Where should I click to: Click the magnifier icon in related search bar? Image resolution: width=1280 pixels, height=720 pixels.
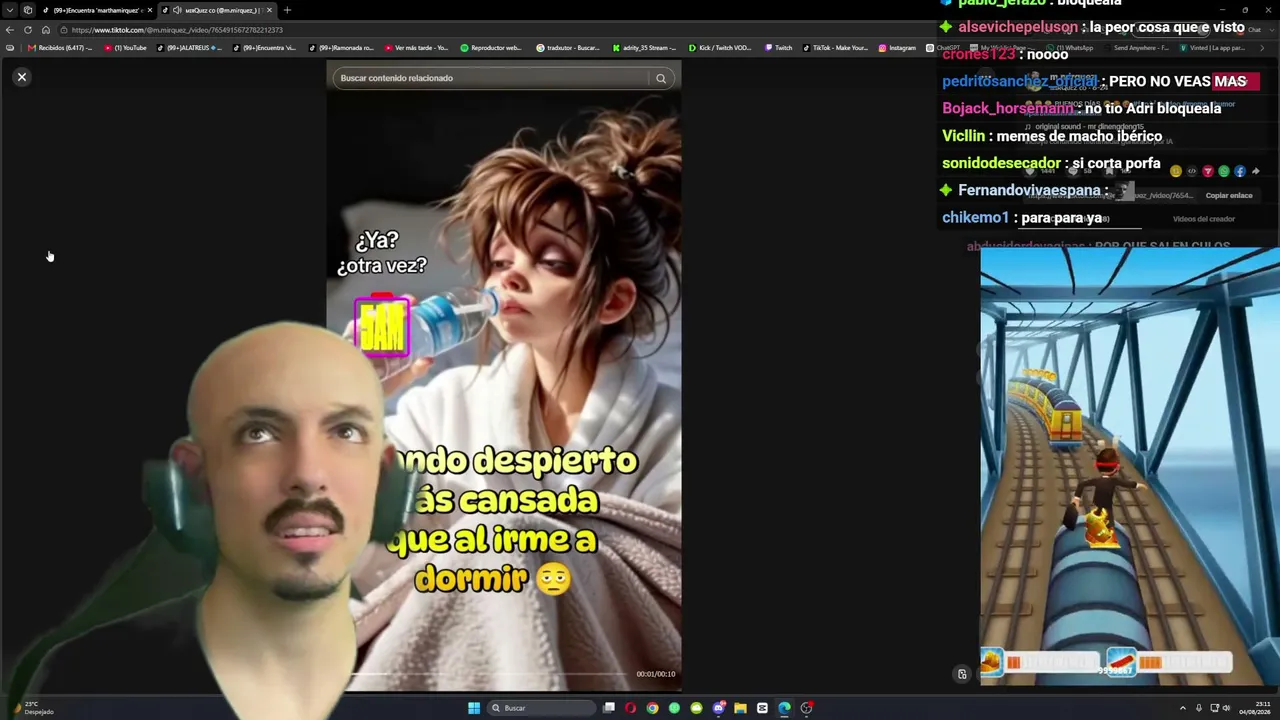(x=661, y=78)
